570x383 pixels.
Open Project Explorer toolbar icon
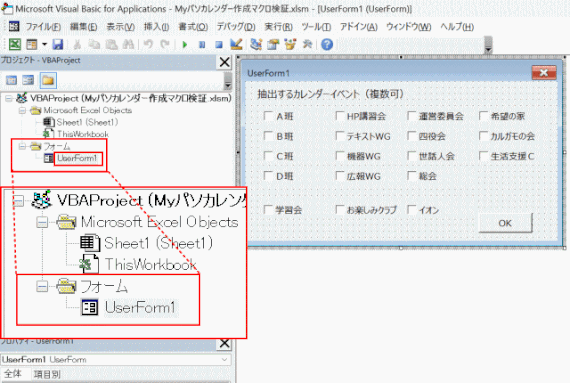(256, 44)
